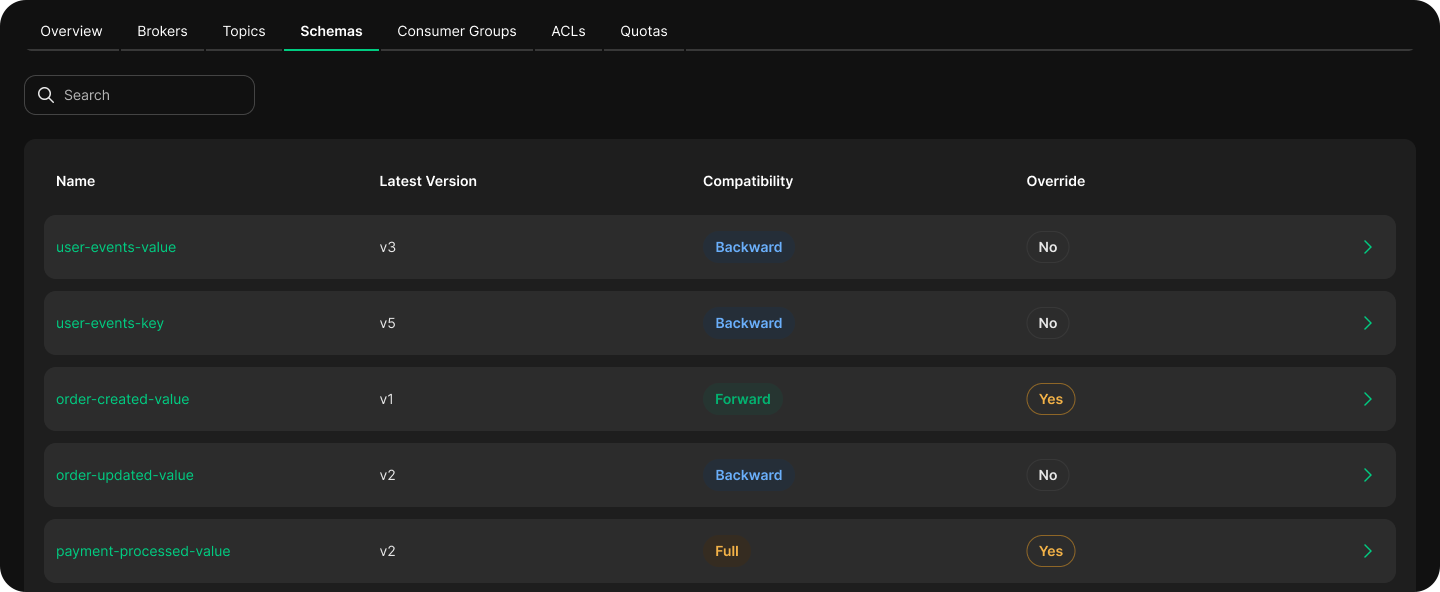Open the user-events-key schema link
This screenshot has height=592, width=1440.
(x=110, y=323)
